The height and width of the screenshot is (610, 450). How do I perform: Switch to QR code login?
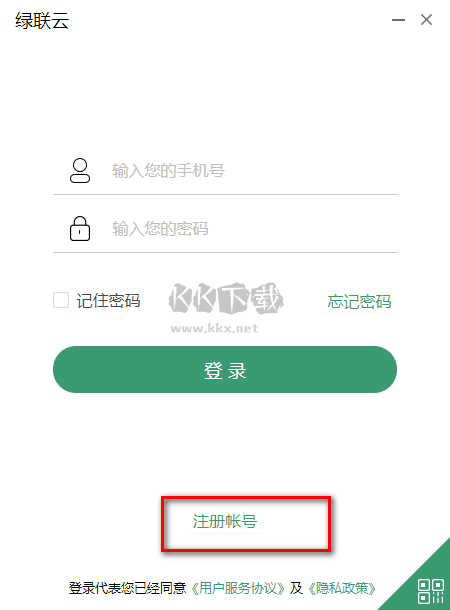[x=431, y=591]
